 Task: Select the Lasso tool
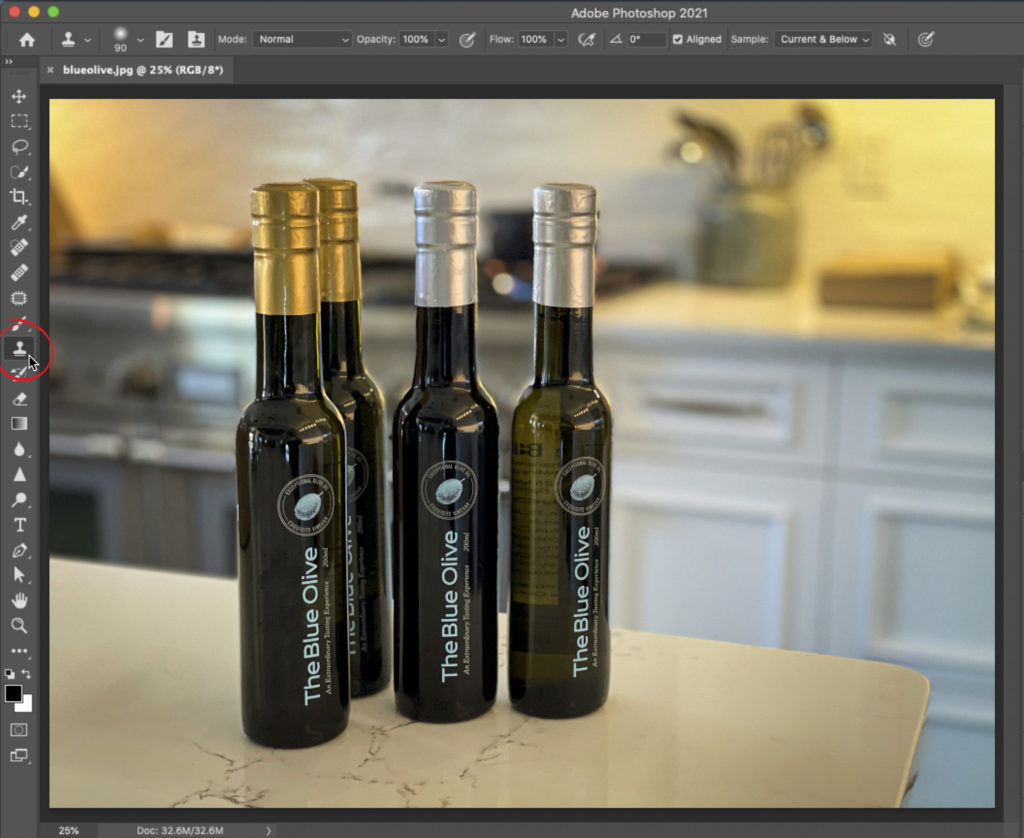coord(19,146)
